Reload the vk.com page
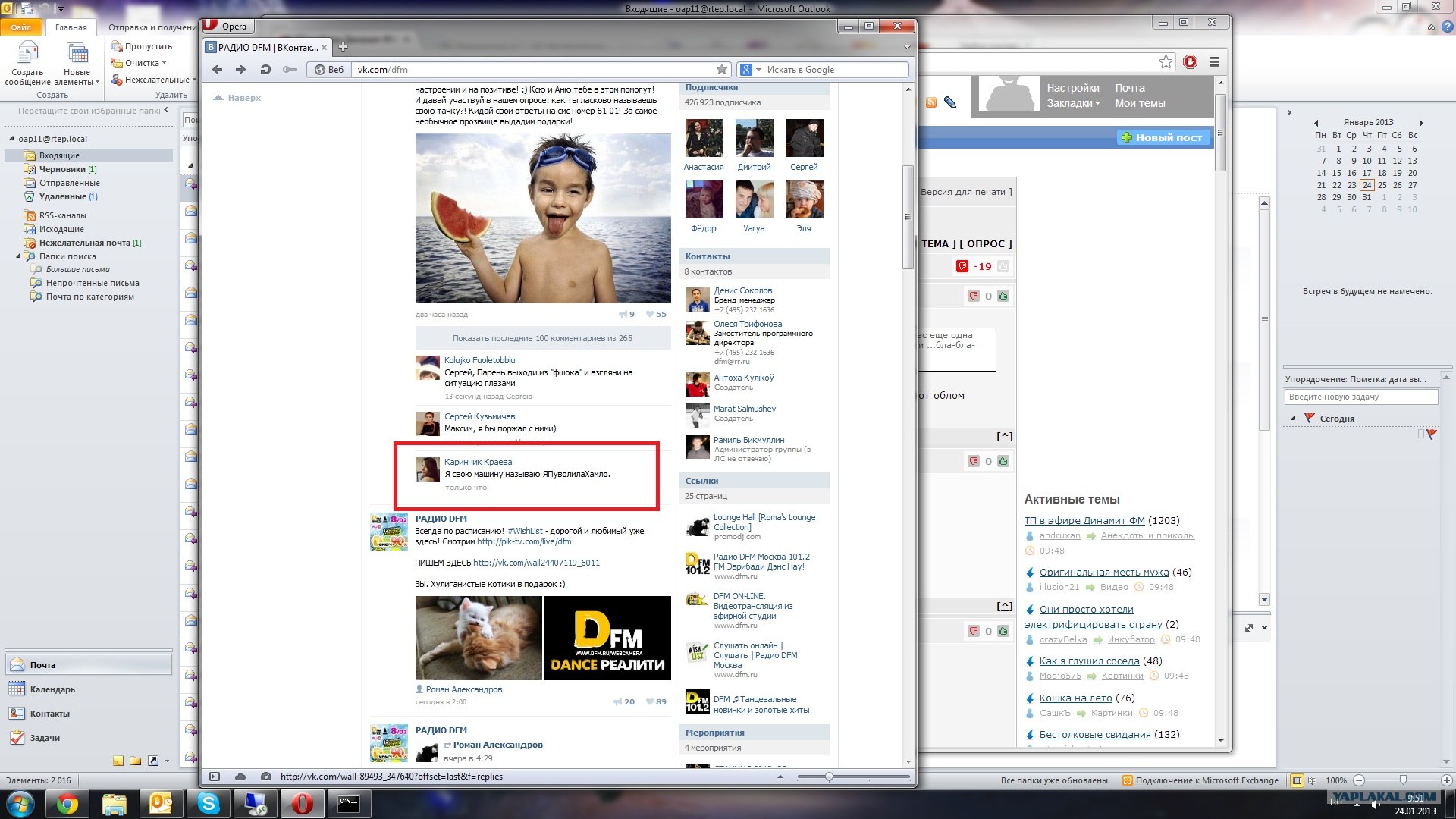The height and width of the screenshot is (819, 1456). click(265, 70)
